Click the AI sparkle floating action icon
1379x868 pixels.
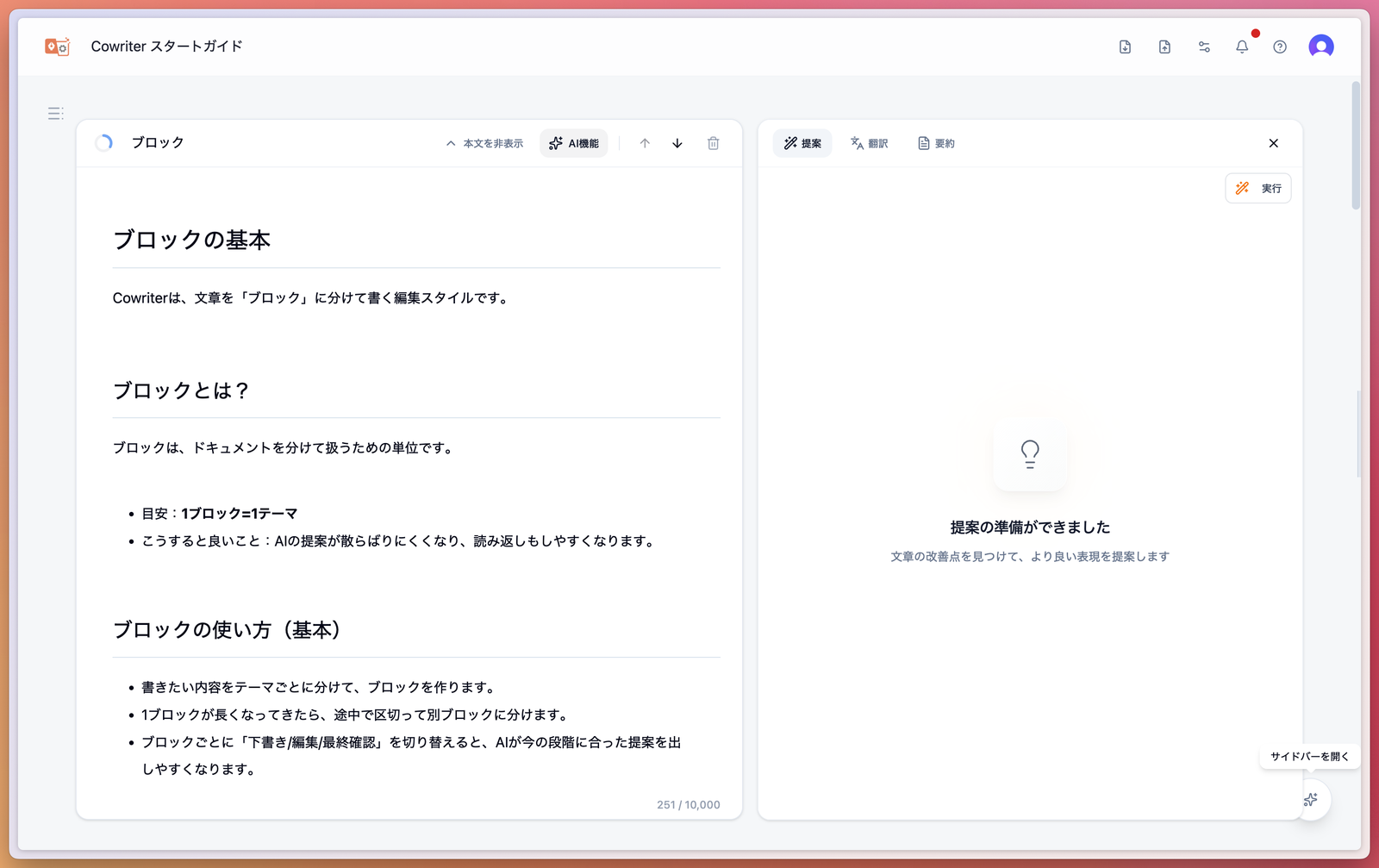pyautogui.click(x=1311, y=800)
